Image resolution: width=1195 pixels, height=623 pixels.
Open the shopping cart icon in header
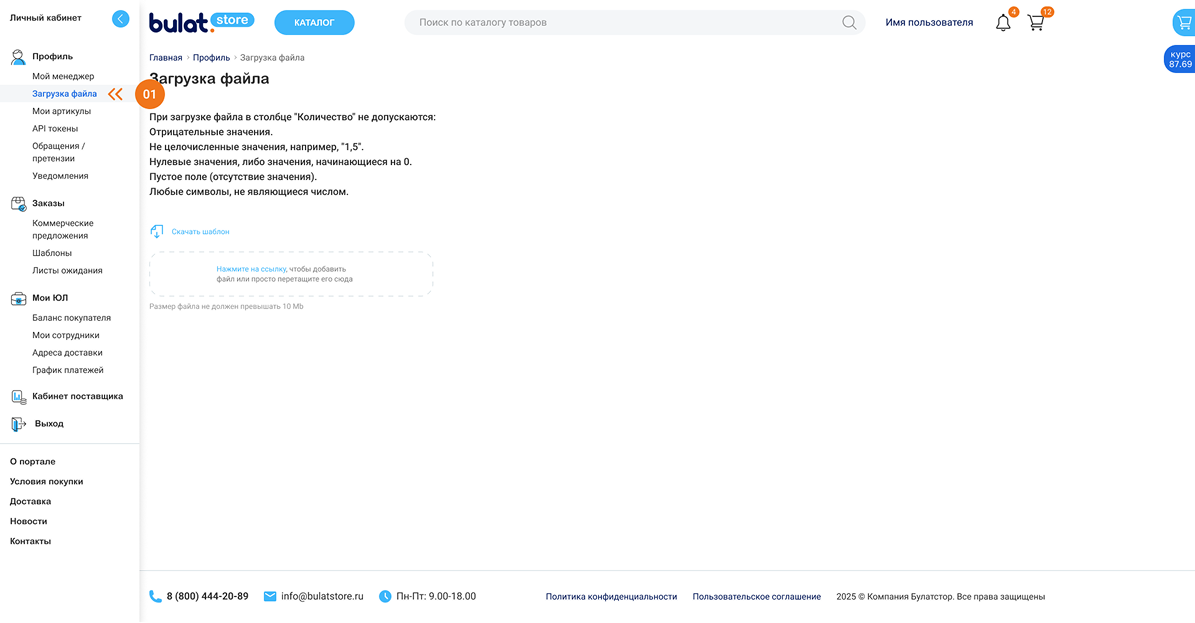click(x=1036, y=22)
